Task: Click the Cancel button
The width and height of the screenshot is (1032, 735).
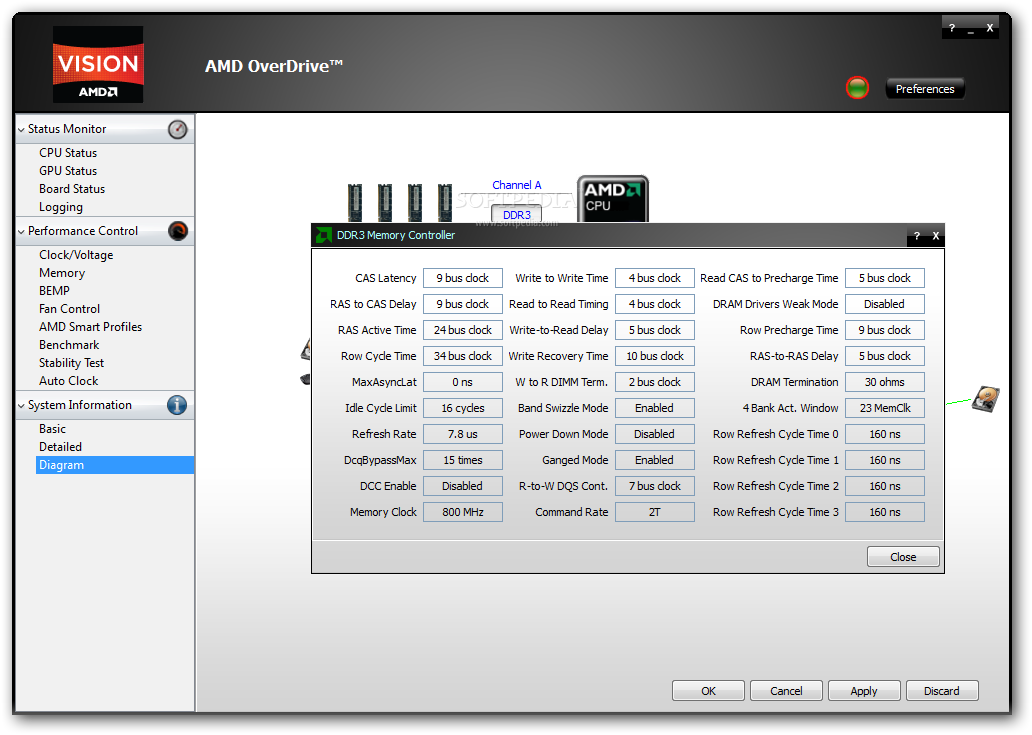Action: pyautogui.click(x=786, y=691)
